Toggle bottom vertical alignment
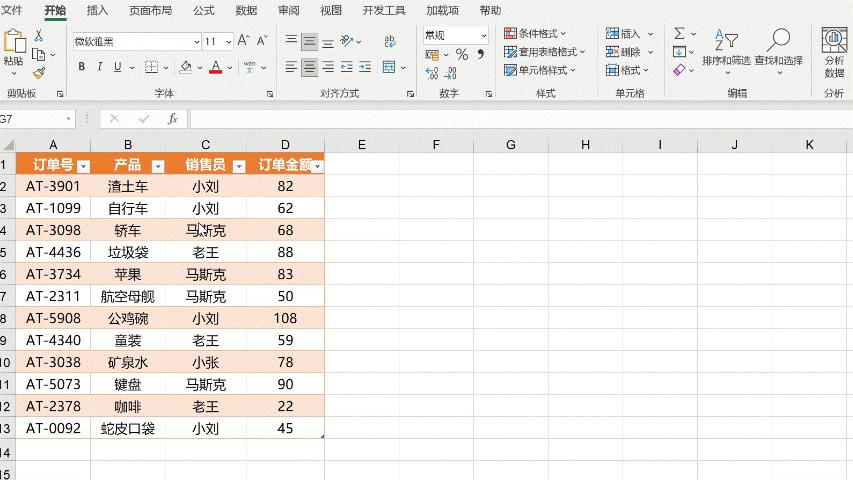Viewport: 853px width, 480px height. (x=328, y=42)
